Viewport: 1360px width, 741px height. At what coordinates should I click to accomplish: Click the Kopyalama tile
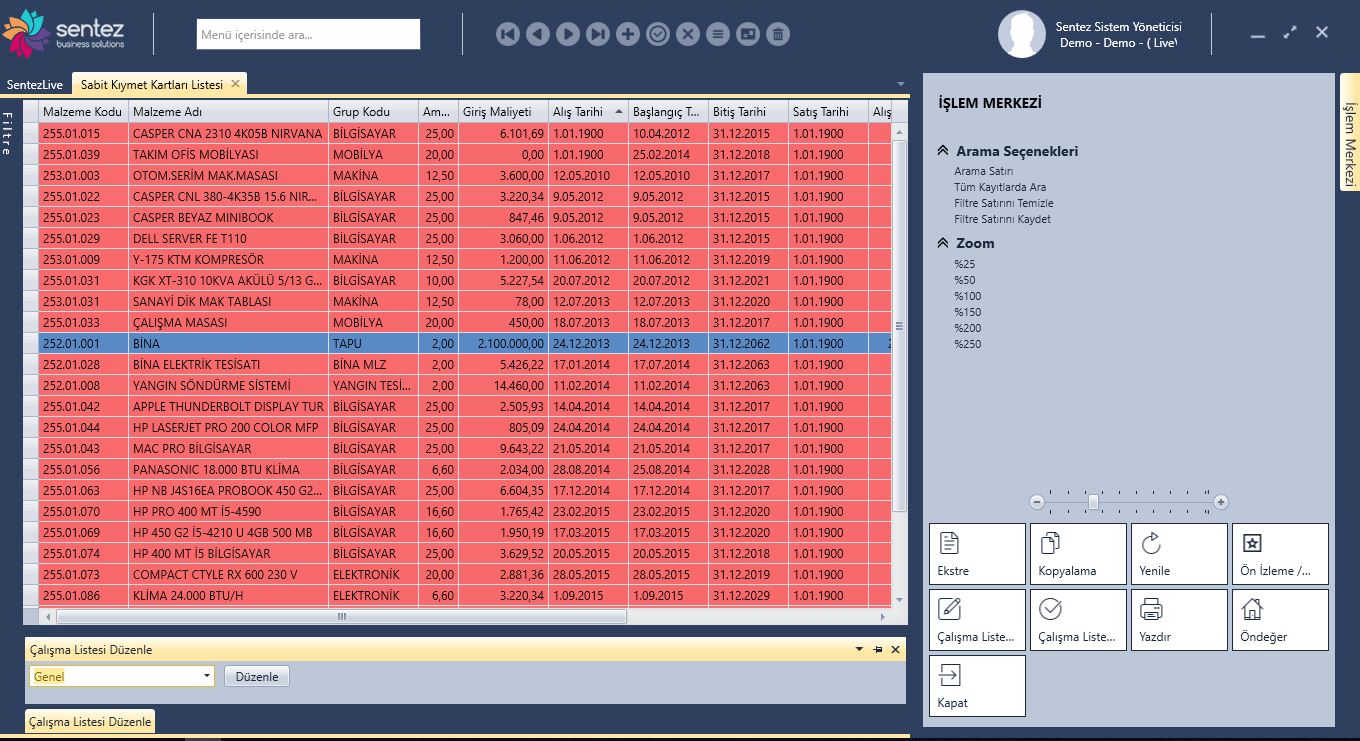pyautogui.click(x=1078, y=554)
